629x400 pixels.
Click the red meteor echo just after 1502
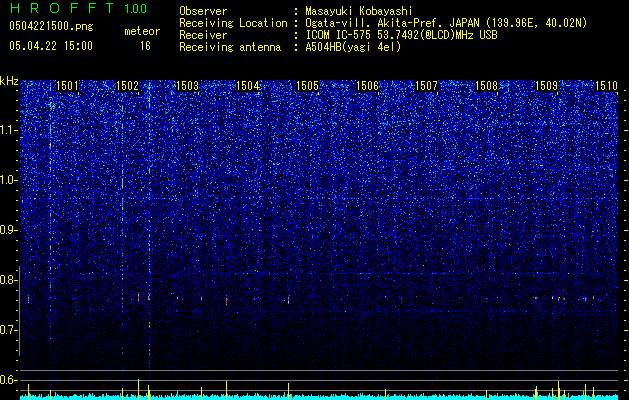(x=138, y=298)
